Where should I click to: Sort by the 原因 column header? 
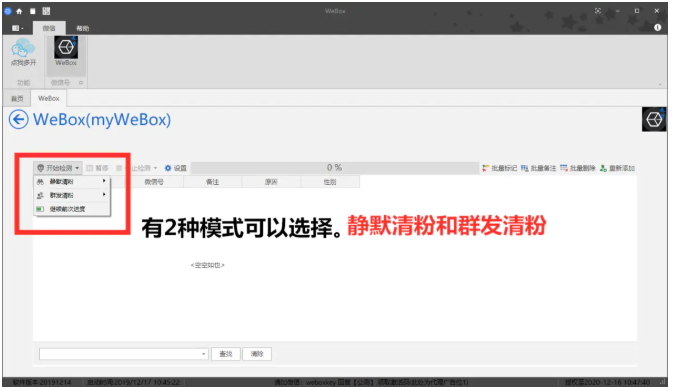click(x=271, y=182)
